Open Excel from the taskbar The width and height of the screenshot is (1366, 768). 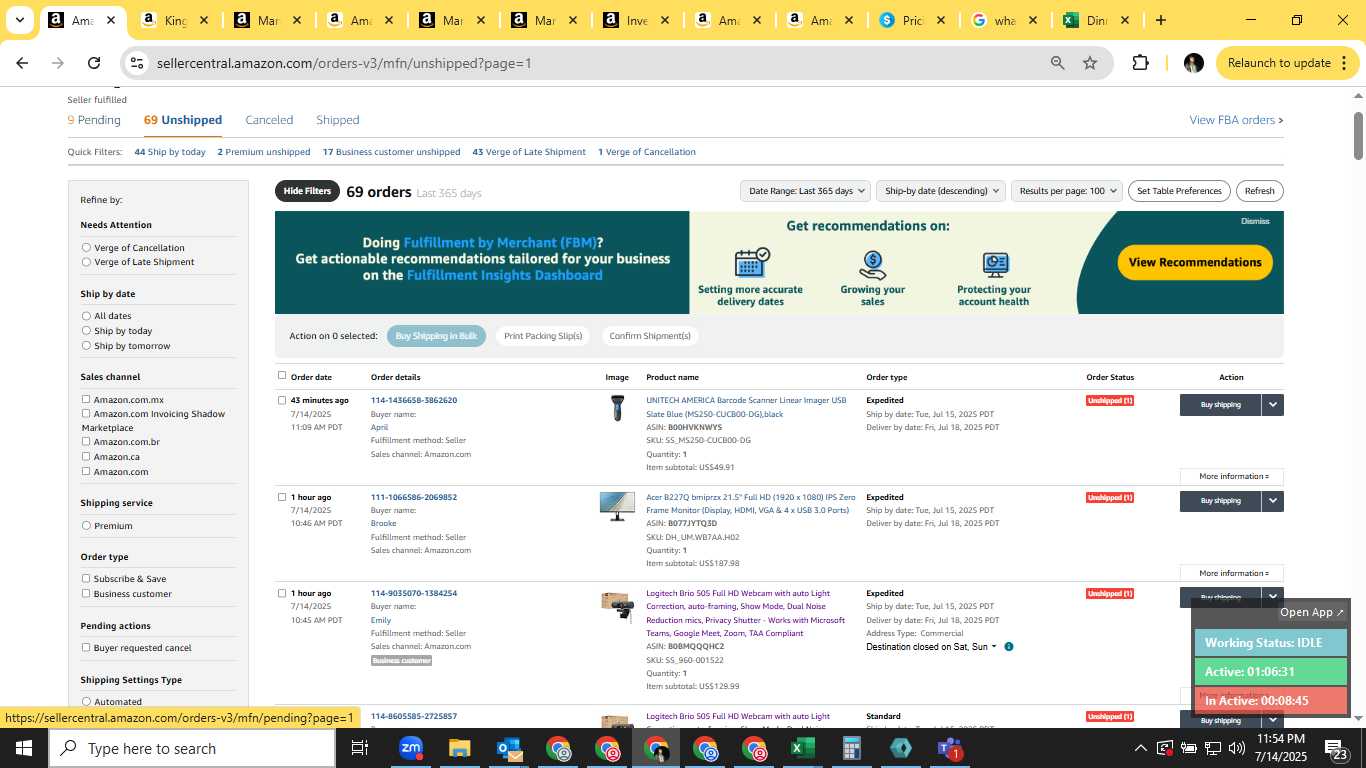(x=802, y=748)
